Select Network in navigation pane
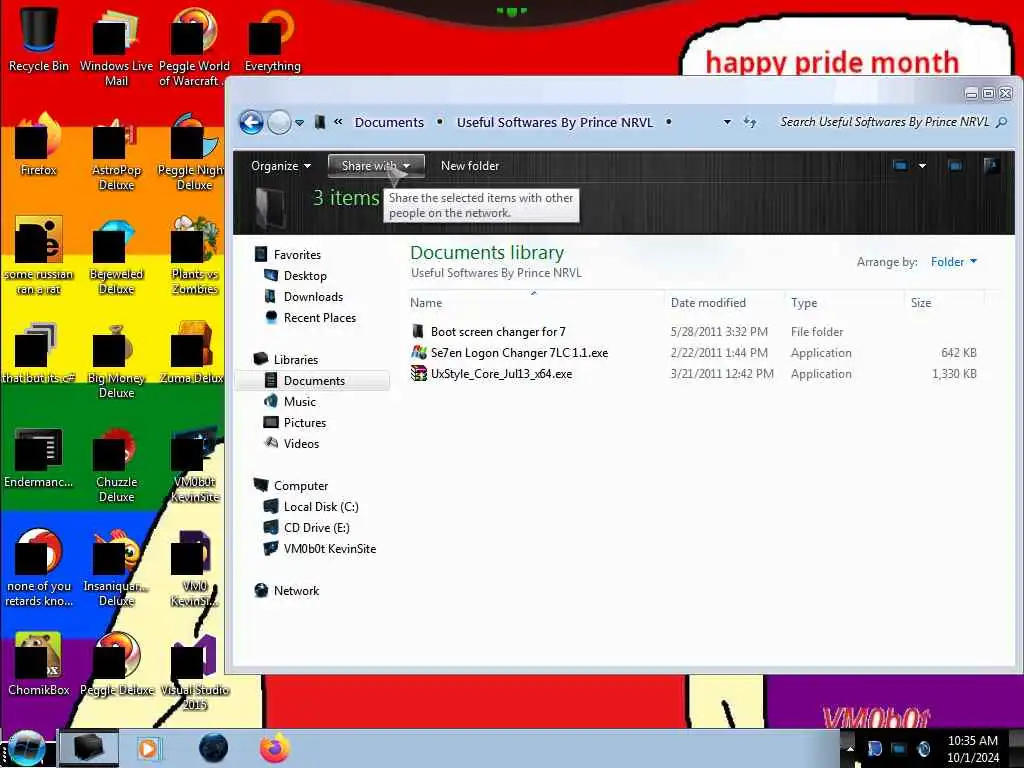The image size is (1024, 768). click(296, 590)
